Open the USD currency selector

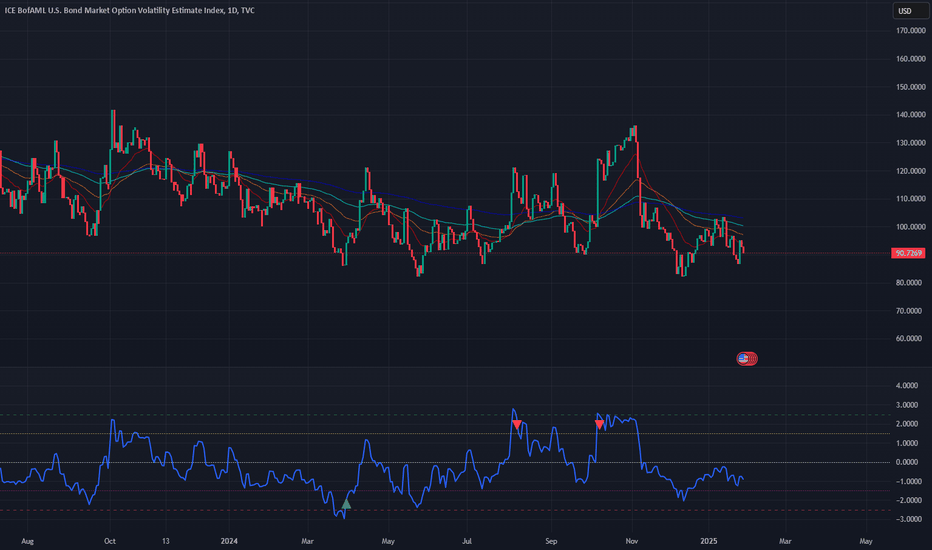(x=909, y=11)
